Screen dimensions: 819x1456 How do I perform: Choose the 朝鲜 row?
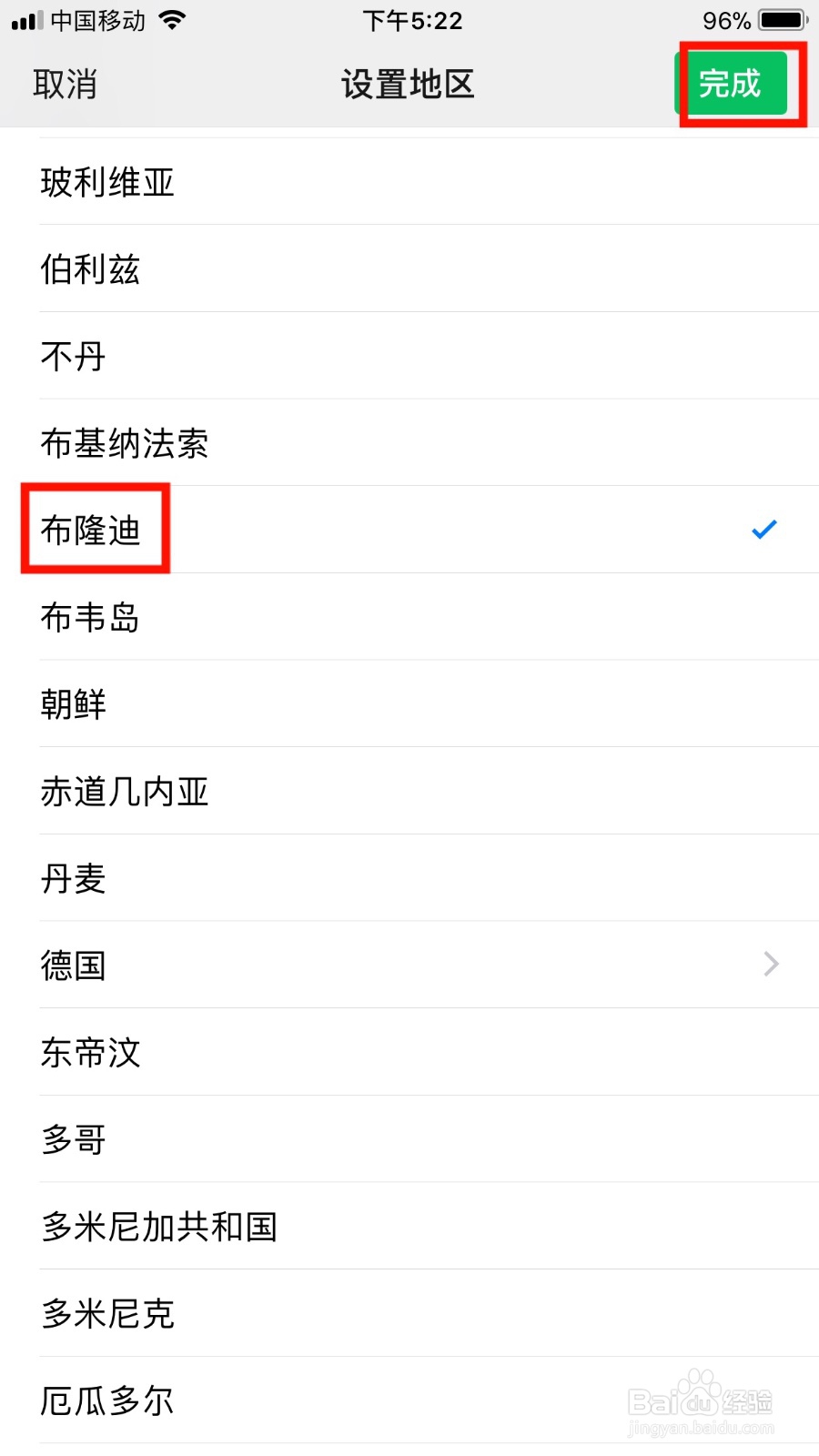(409, 704)
